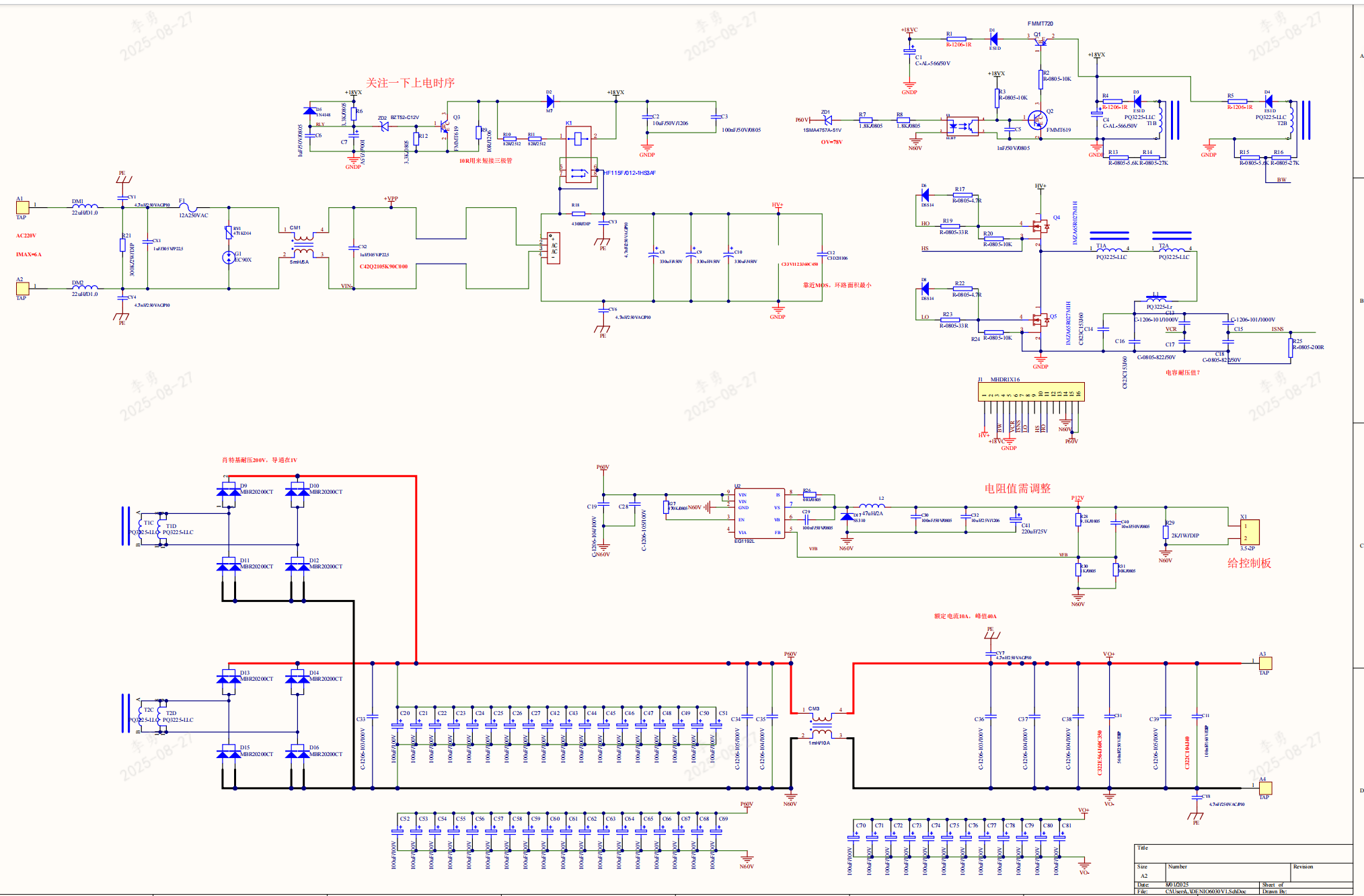This screenshot has height=896, width=1364.
Task: Select varistor RV1 symbol
Action: tap(229, 231)
